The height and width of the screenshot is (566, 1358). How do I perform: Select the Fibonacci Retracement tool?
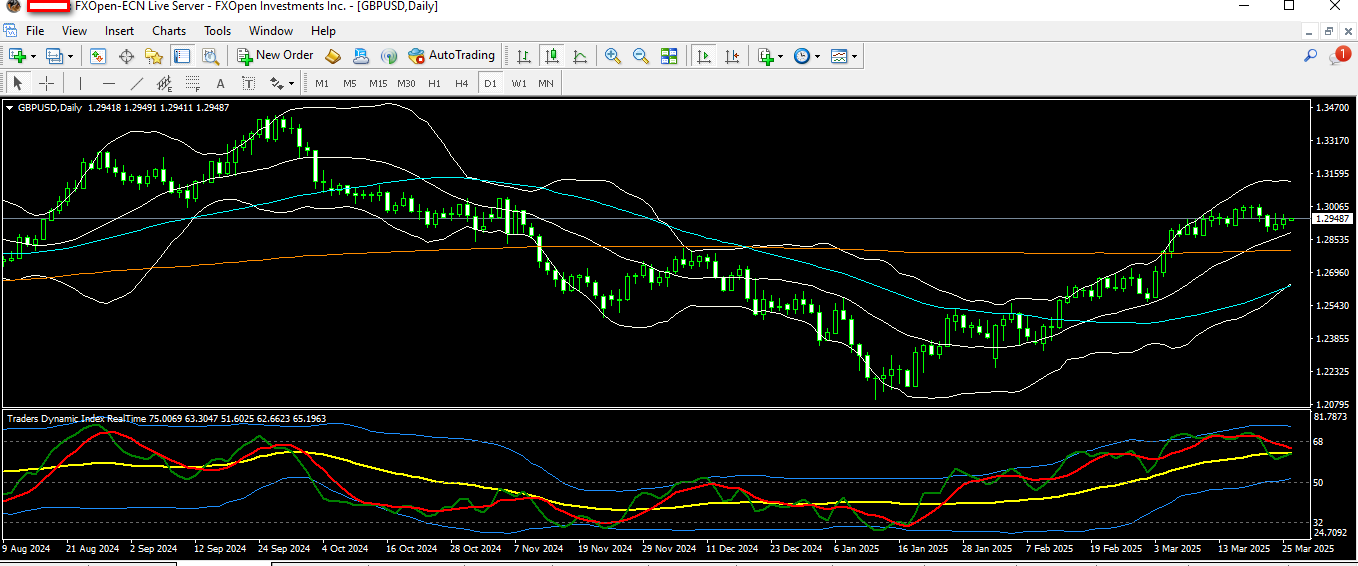click(192, 83)
